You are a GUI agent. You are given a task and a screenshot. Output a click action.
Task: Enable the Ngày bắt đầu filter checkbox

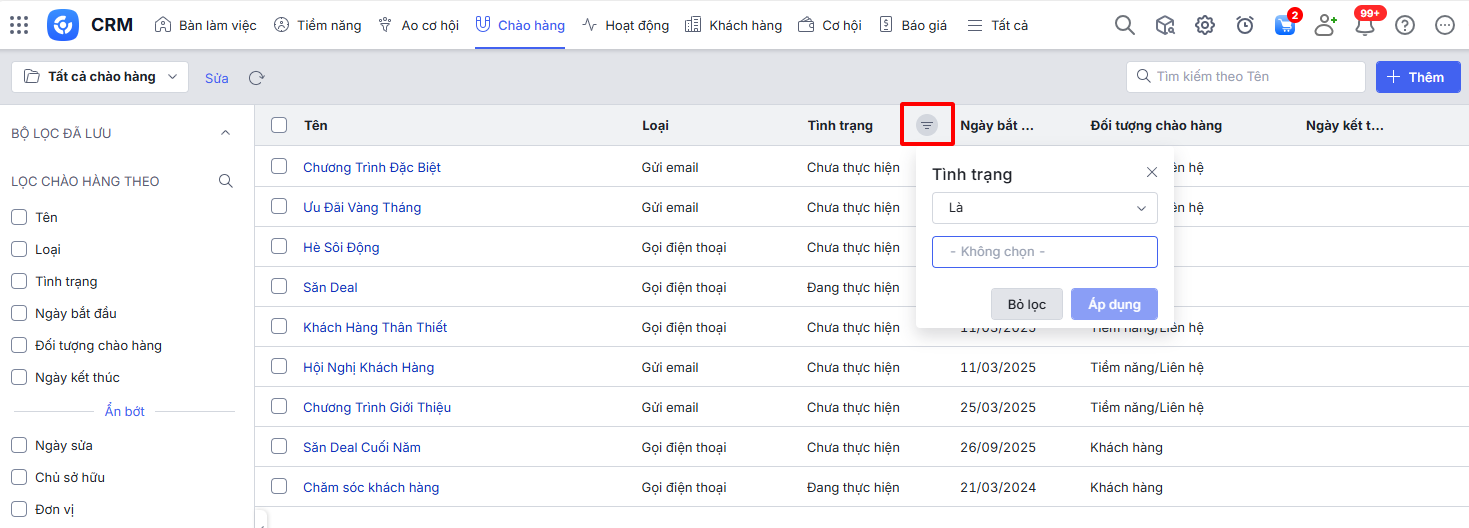pos(19,313)
